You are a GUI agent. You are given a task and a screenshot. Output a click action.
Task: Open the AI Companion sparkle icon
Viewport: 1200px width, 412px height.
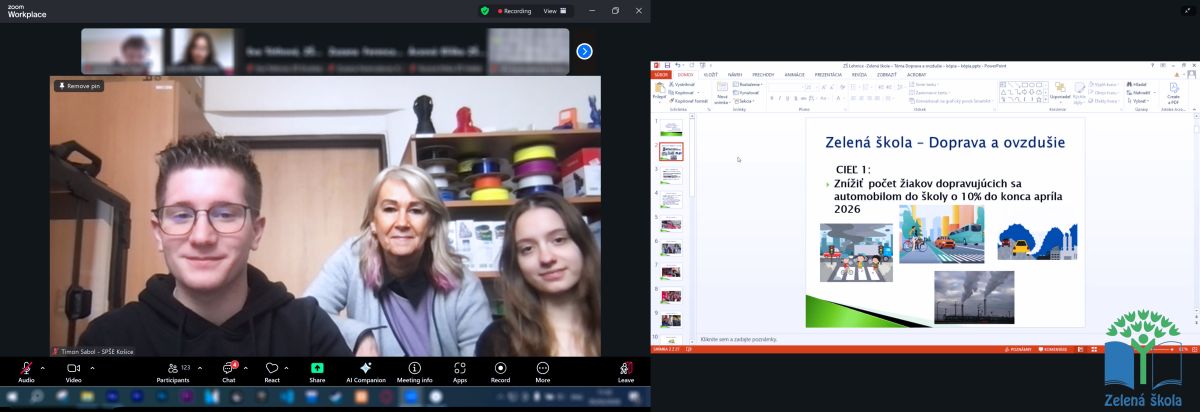(x=365, y=368)
